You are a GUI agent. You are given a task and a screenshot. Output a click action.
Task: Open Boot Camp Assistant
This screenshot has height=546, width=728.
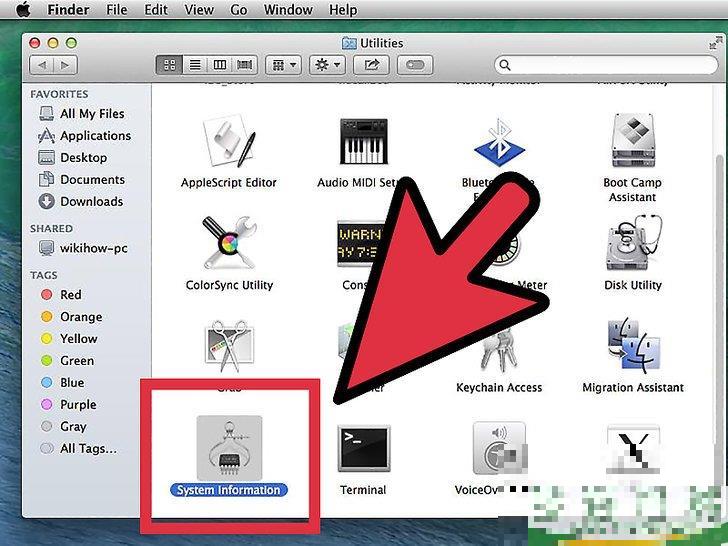tap(632, 143)
